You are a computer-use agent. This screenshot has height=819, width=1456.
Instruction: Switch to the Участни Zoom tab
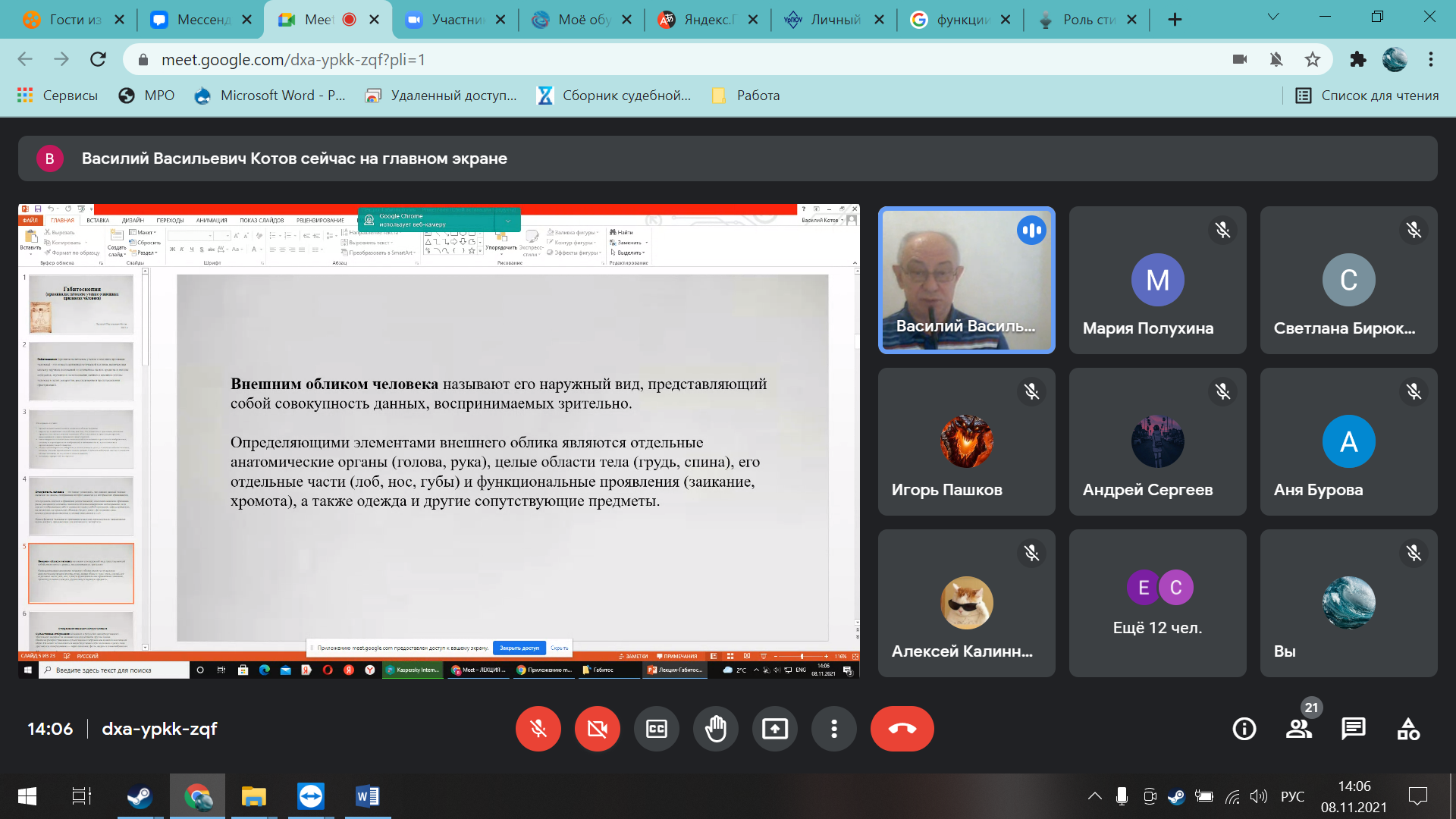pyautogui.click(x=455, y=20)
